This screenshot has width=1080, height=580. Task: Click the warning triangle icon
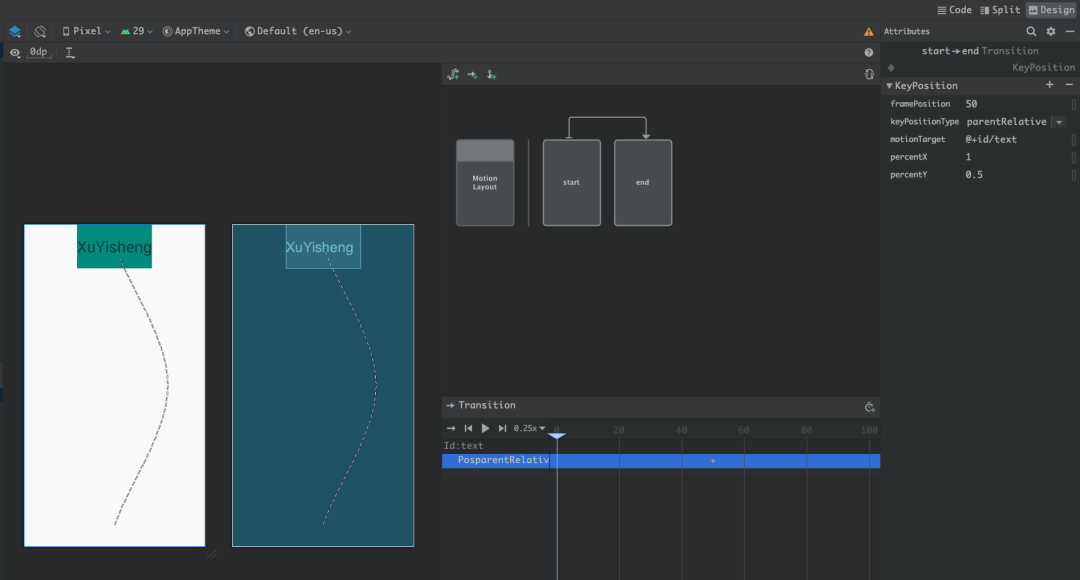pyautogui.click(x=869, y=31)
